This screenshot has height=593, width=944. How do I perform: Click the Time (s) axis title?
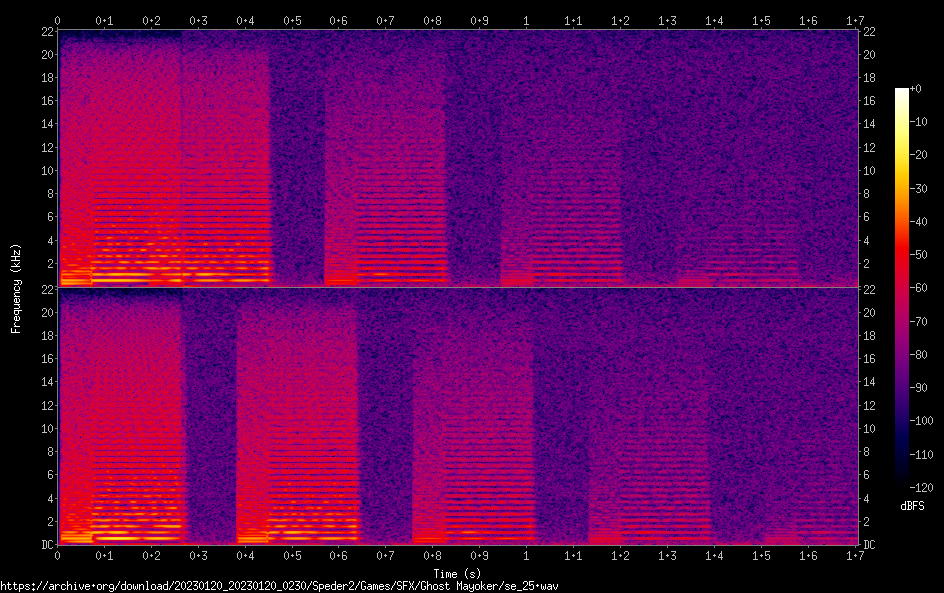[457, 573]
